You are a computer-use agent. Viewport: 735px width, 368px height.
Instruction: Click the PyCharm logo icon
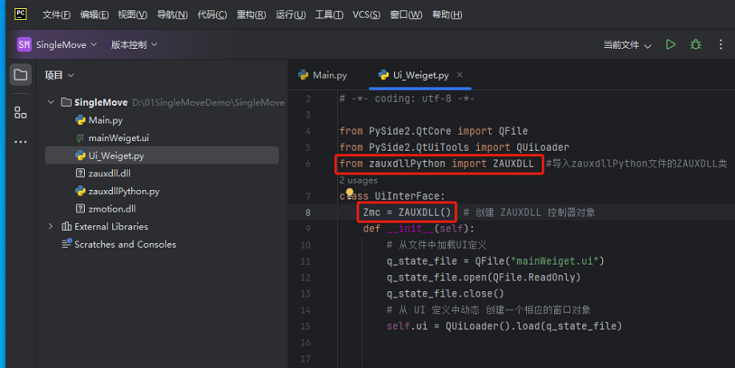pyautogui.click(x=21, y=14)
